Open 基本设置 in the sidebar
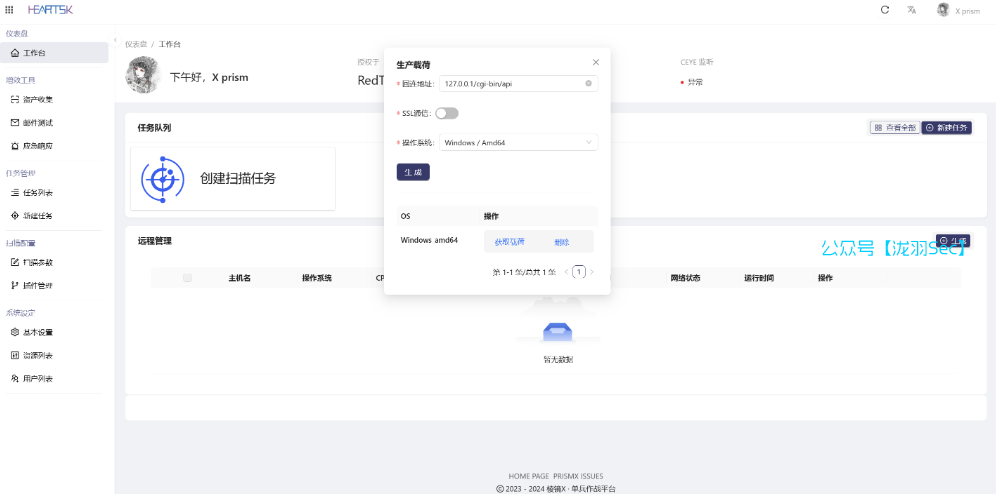The height and width of the screenshot is (494, 996). (38, 332)
